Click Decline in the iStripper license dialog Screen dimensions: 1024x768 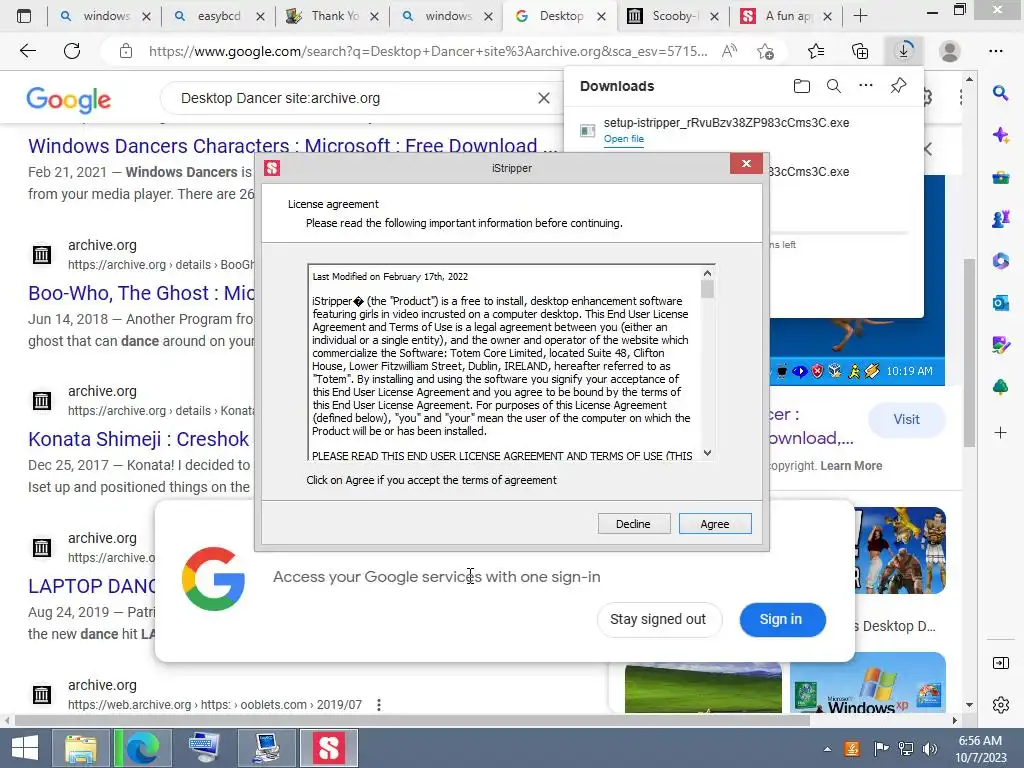633,524
